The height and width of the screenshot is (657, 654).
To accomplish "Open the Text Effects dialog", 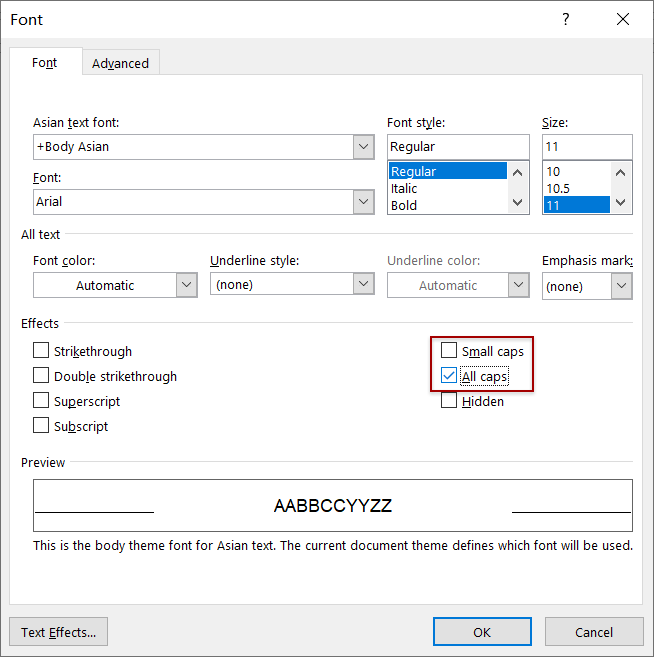I will tap(58, 632).
